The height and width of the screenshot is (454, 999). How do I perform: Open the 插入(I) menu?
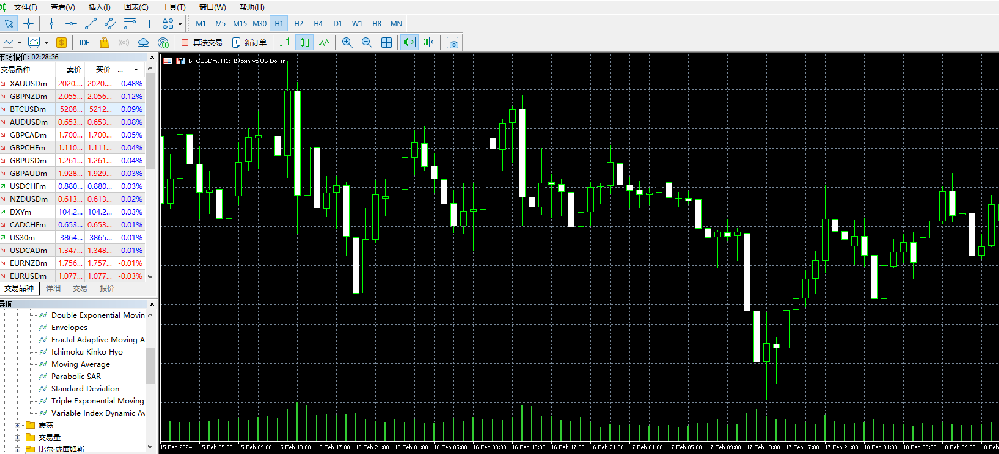click(x=99, y=8)
